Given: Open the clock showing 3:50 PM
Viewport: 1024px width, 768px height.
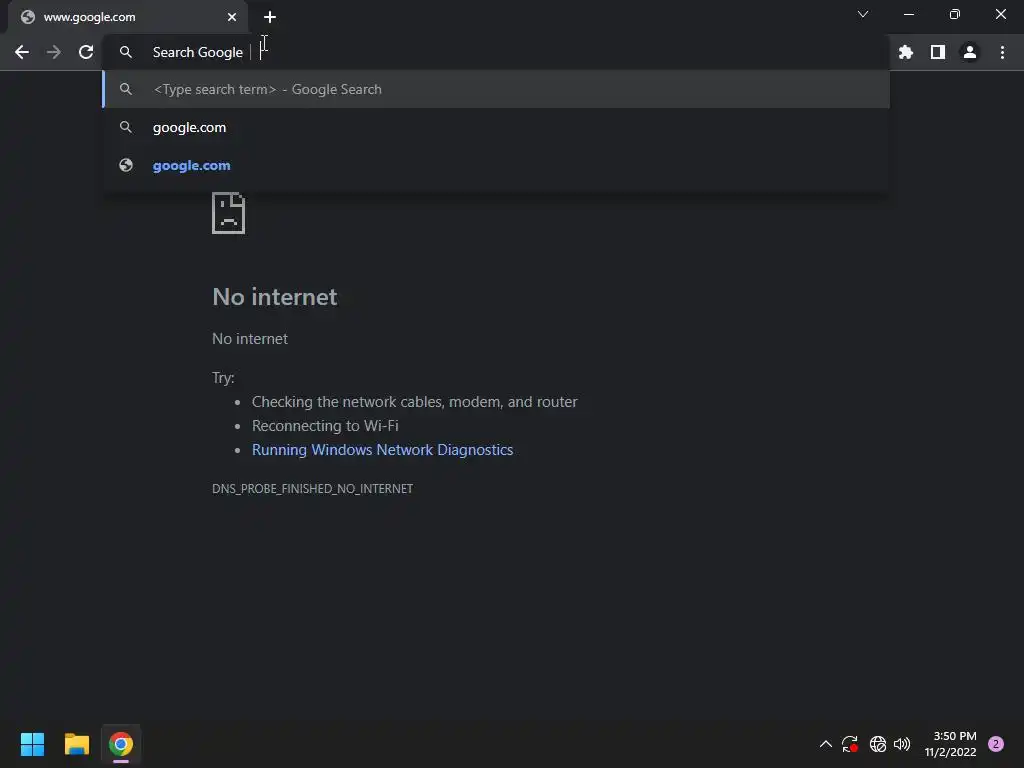Looking at the screenshot, I should point(950,744).
